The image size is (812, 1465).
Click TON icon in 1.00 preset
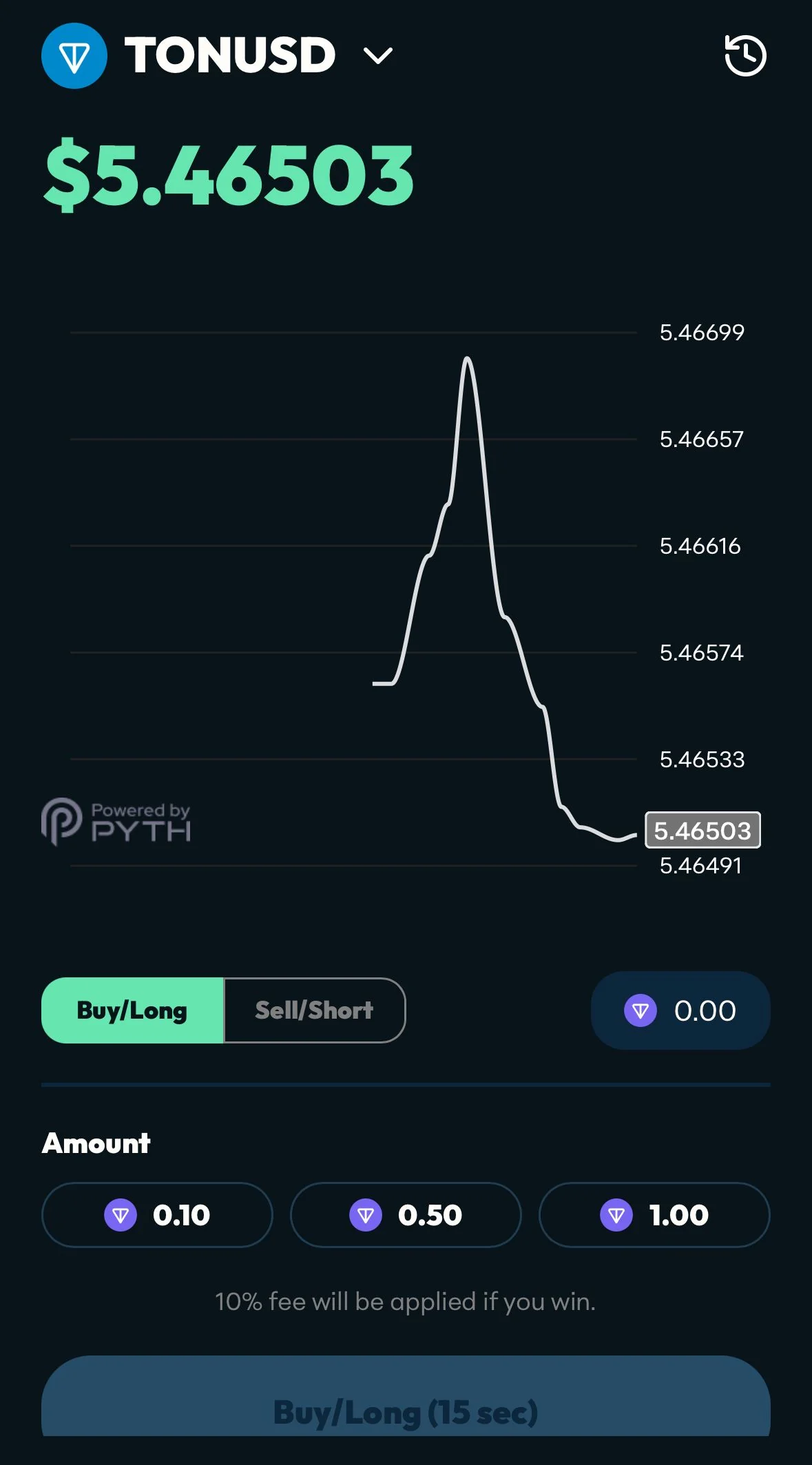[616, 1215]
